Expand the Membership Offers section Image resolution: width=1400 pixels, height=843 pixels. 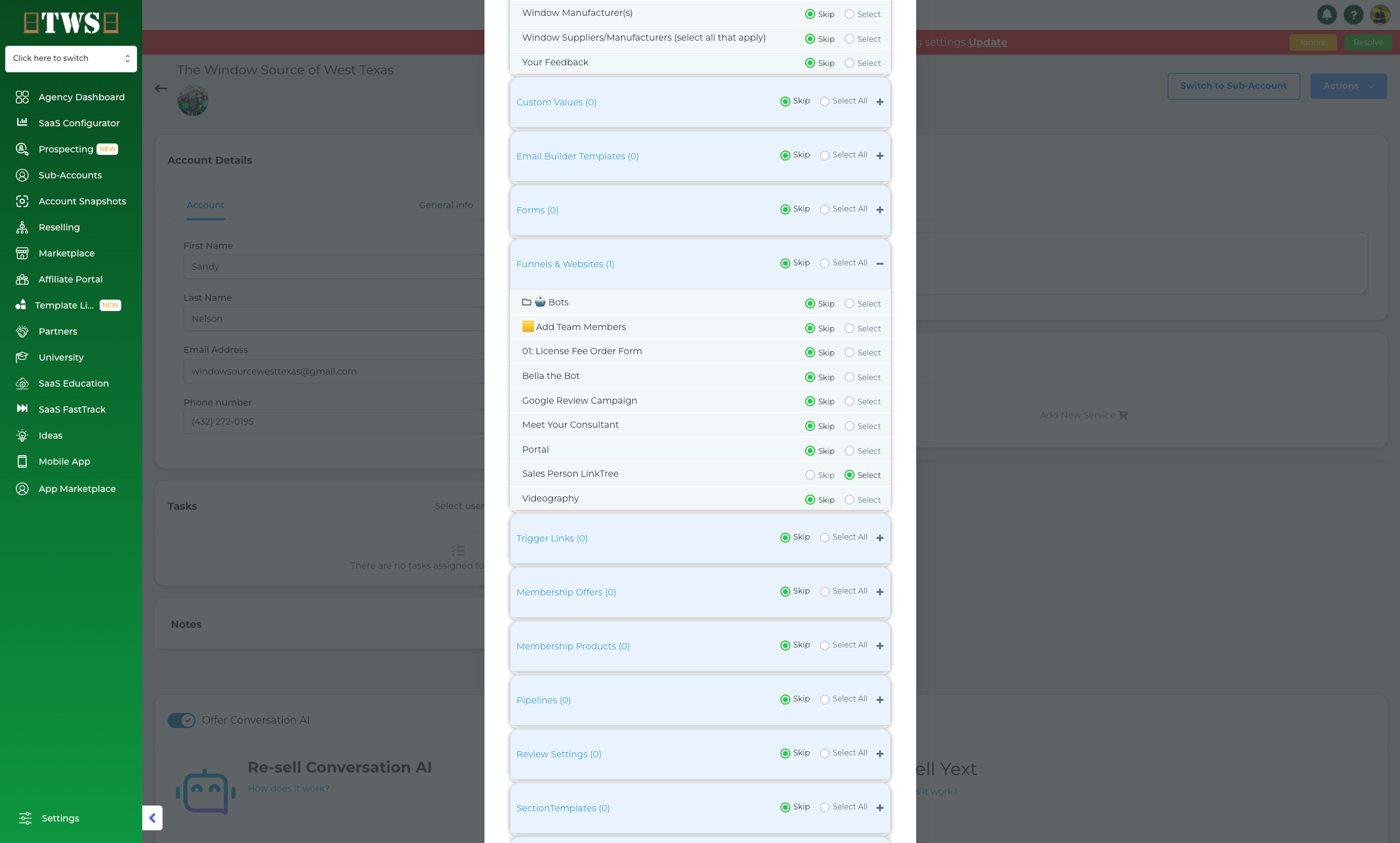[x=880, y=592]
